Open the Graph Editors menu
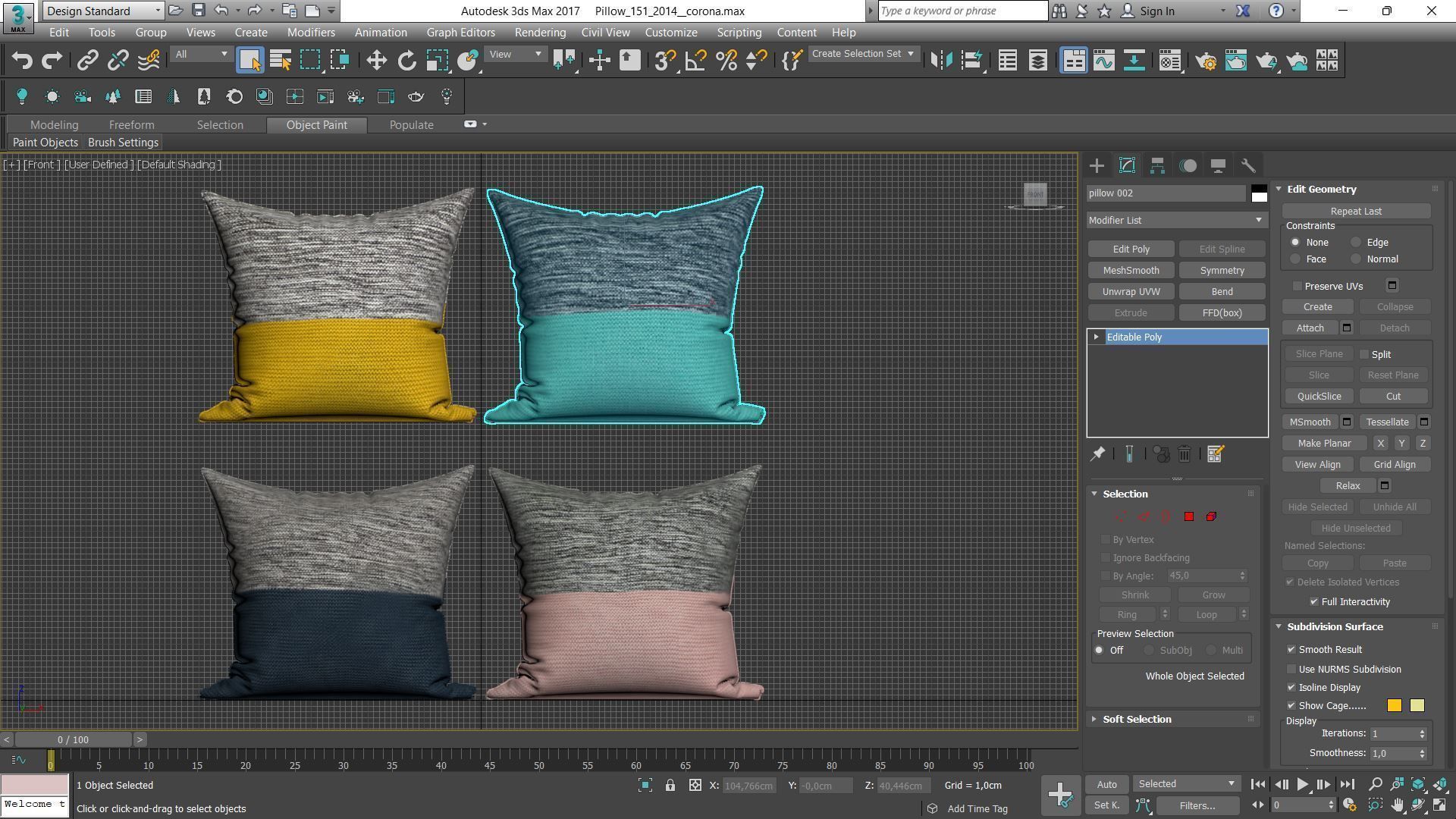Viewport: 1456px width, 819px height. pyautogui.click(x=460, y=33)
